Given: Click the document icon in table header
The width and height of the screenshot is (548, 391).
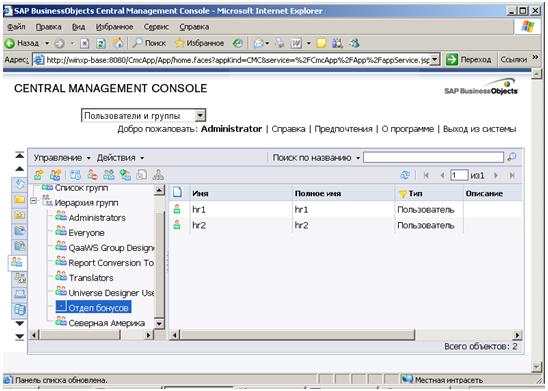Looking at the screenshot, I should 178,193.
